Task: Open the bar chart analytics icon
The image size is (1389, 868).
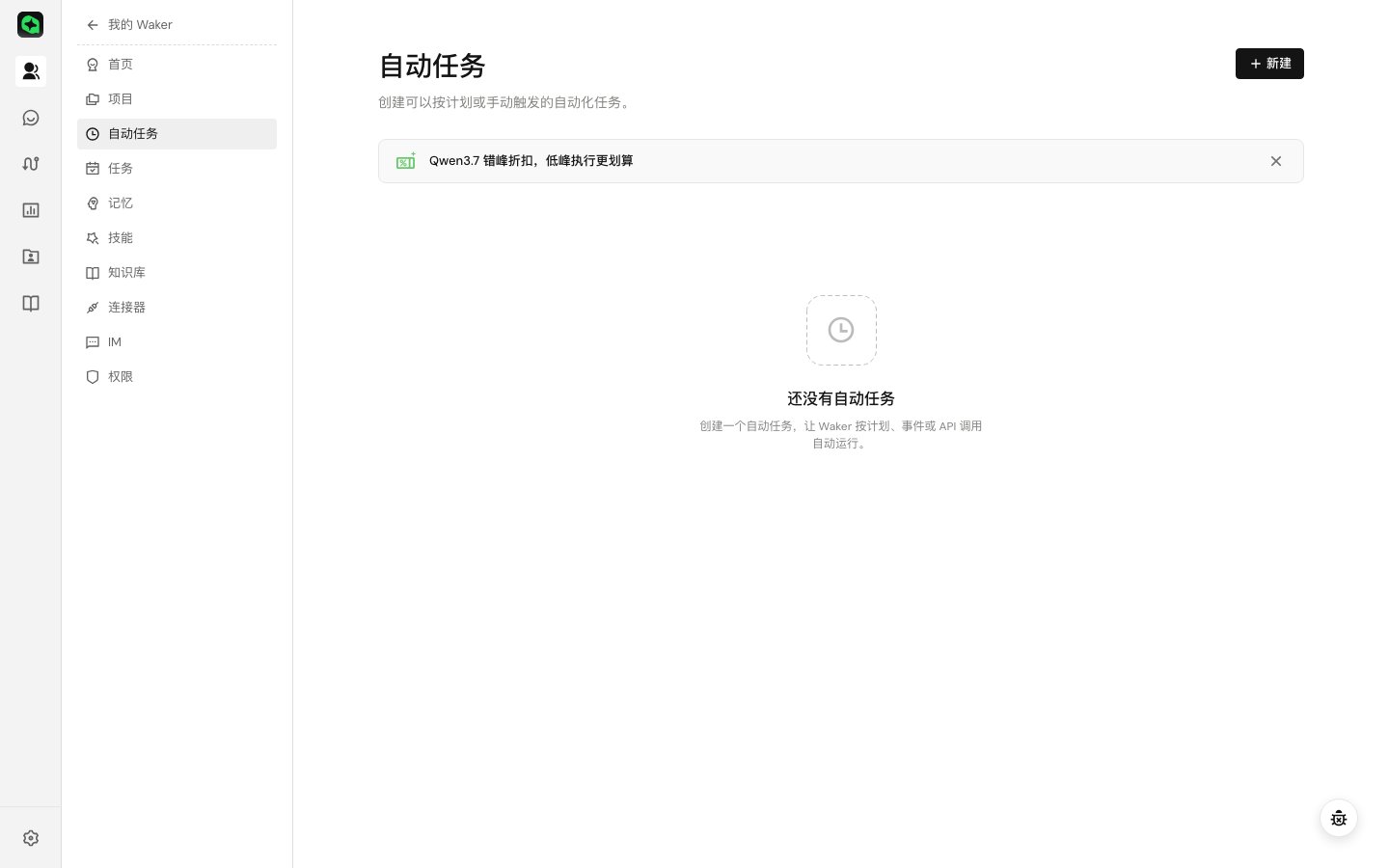Action: tap(31, 210)
